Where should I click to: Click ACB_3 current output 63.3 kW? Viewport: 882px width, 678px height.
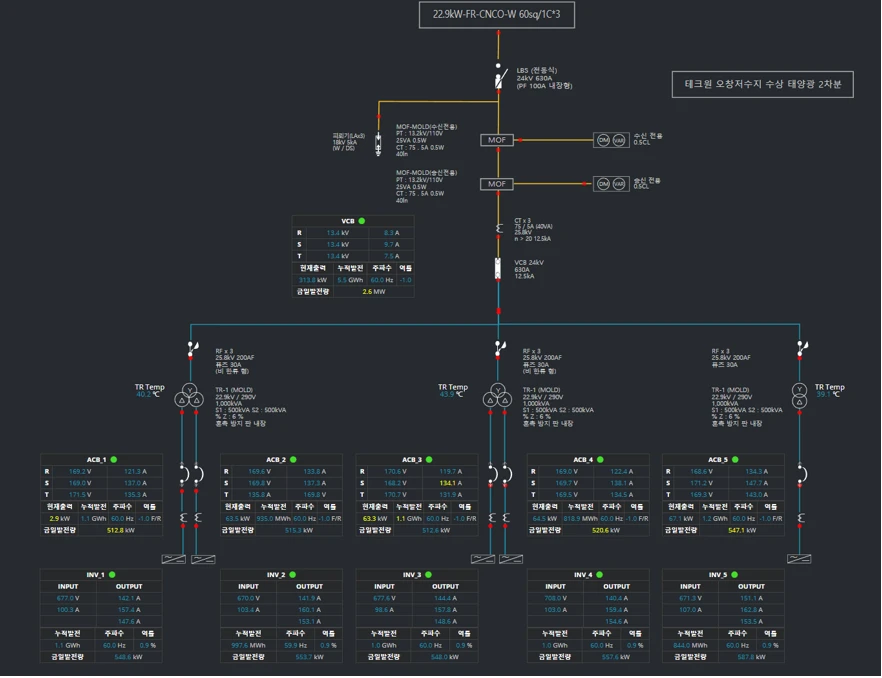[x=374, y=518]
